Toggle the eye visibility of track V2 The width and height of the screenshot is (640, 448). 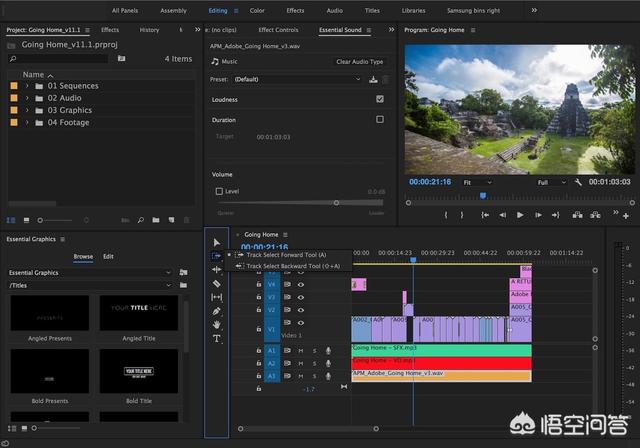click(x=301, y=310)
